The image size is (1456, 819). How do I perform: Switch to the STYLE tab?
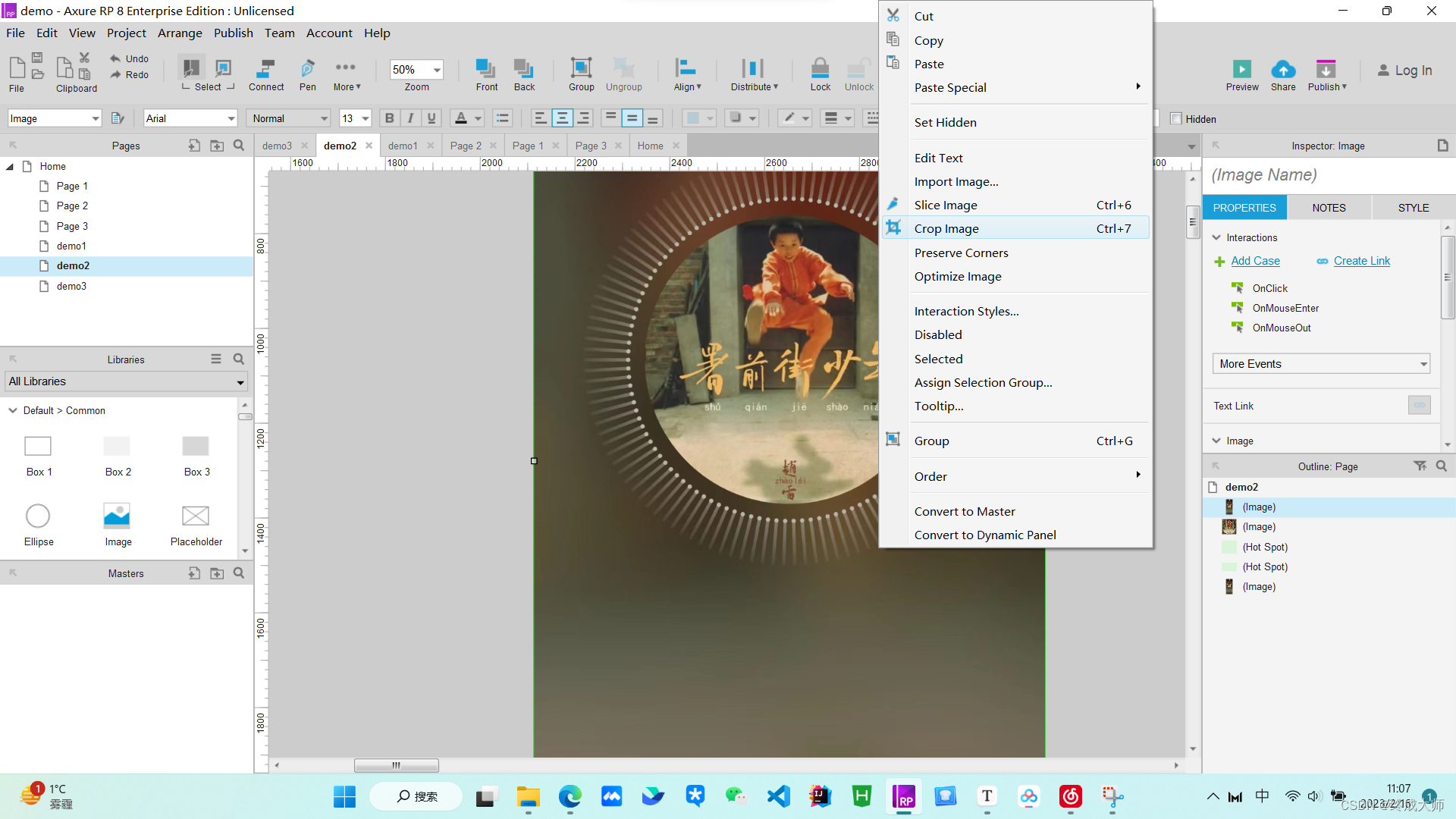[1413, 207]
